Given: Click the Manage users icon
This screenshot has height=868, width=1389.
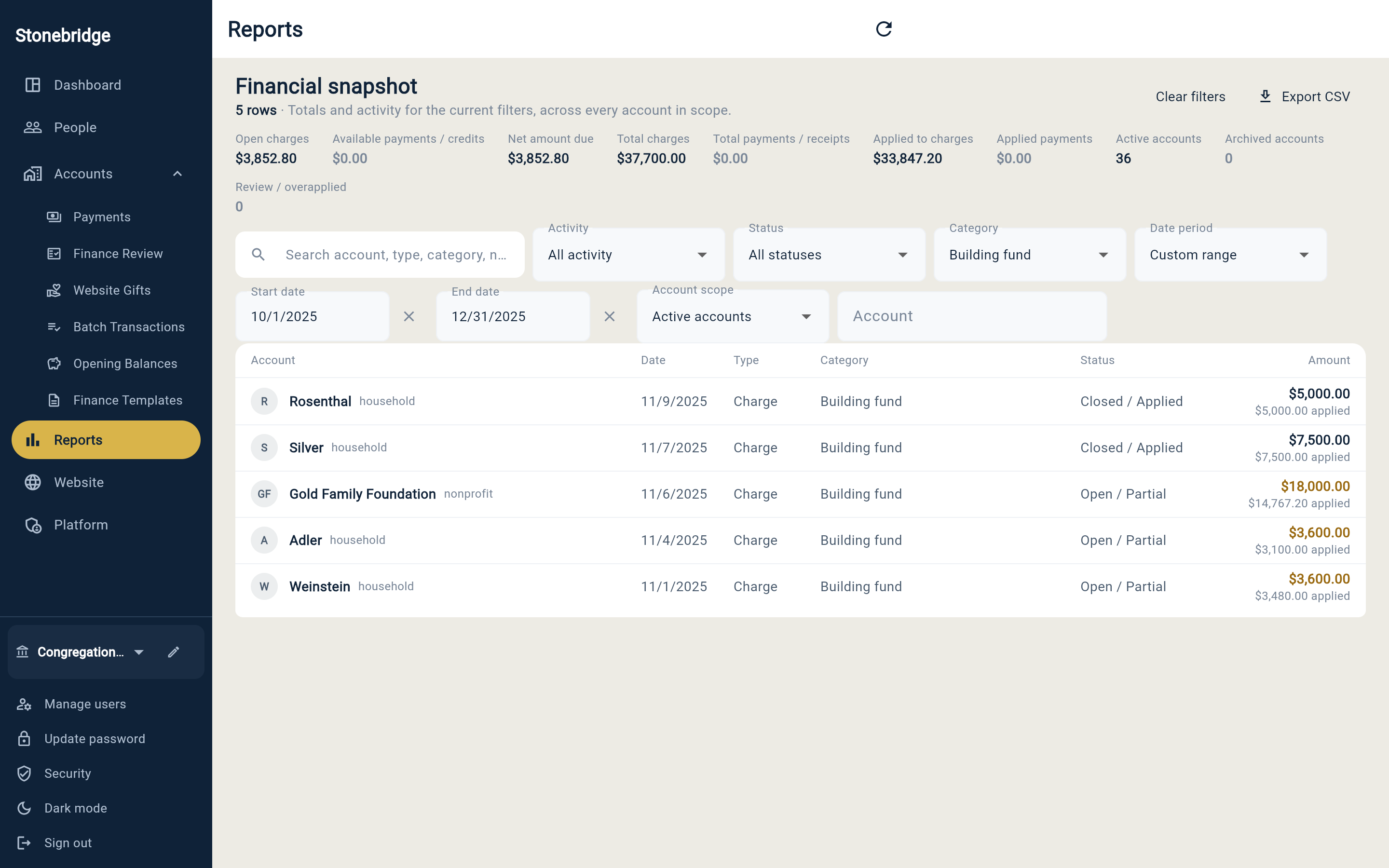Looking at the screenshot, I should (x=24, y=705).
